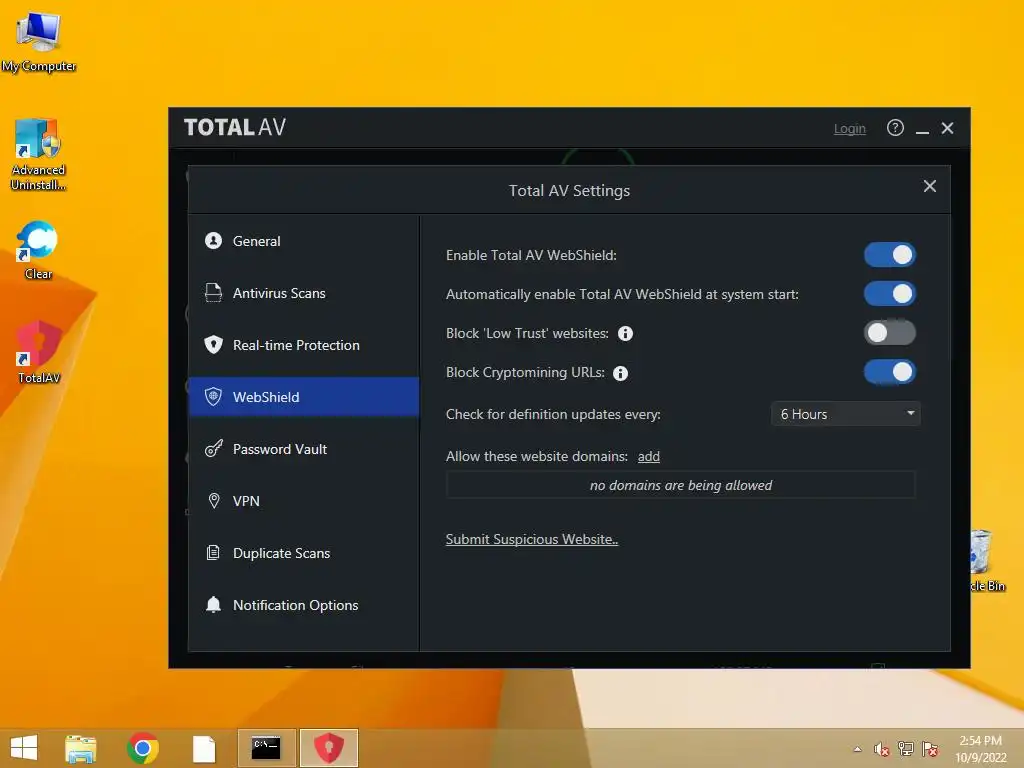This screenshot has height=768, width=1024.
Task: Click the 'Check for definition updates every:' label
Action: (x=553, y=414)
